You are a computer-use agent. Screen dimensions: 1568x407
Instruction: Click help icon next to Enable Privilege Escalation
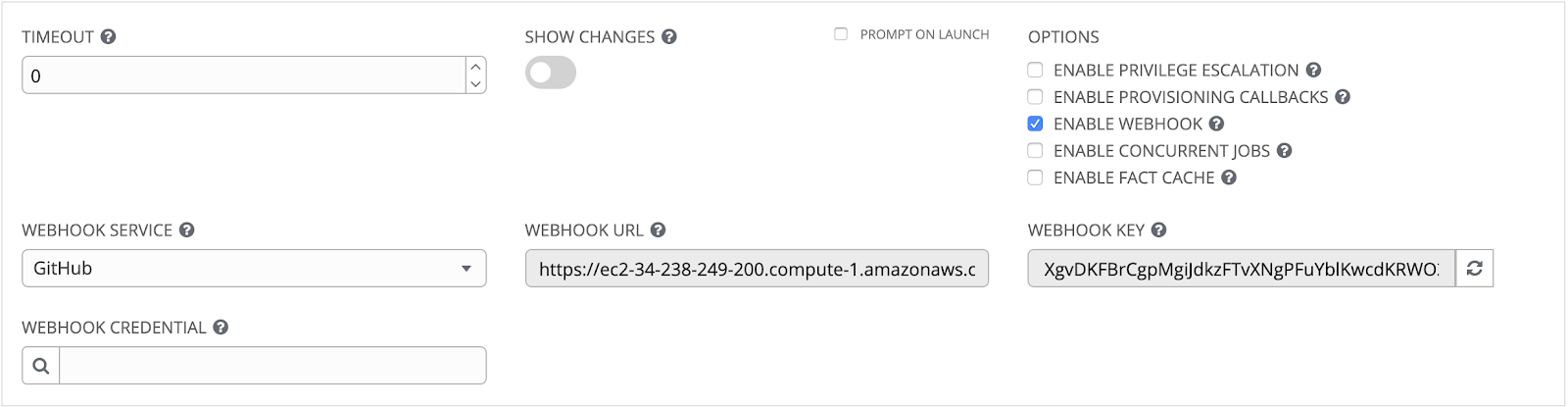[1314, 70]
